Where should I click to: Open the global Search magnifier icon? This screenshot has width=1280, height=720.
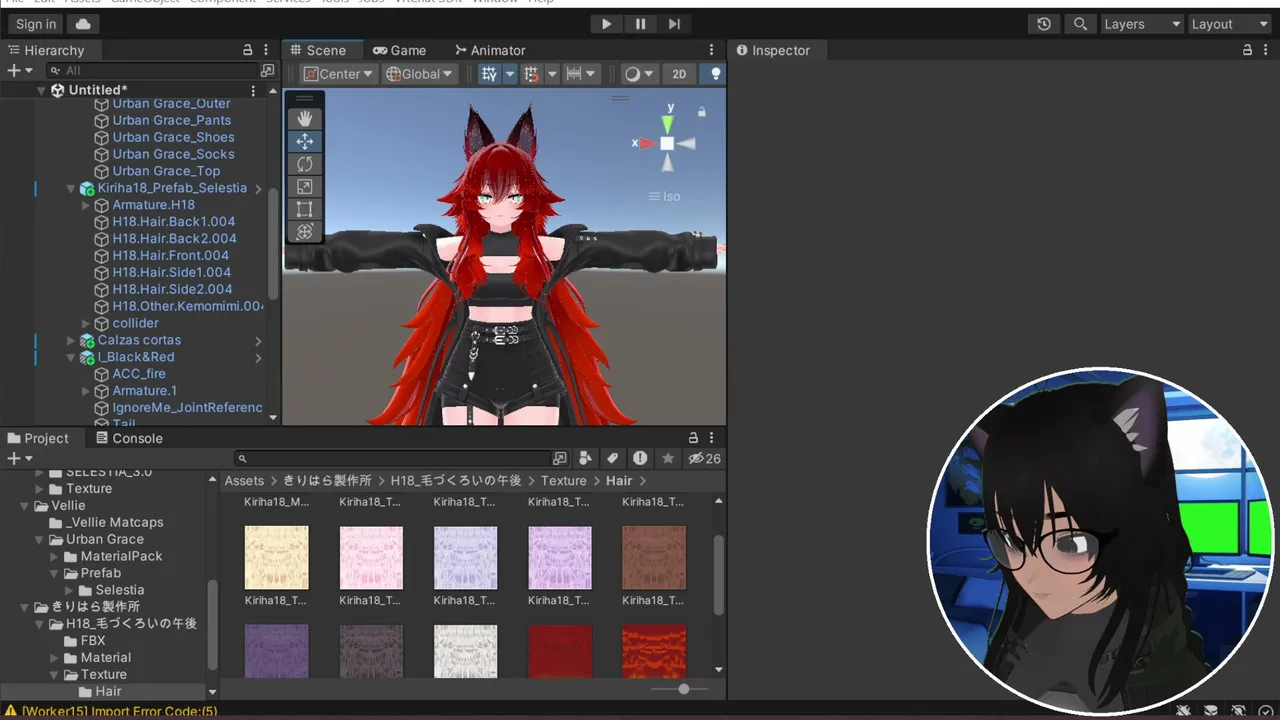point(1080,24)
